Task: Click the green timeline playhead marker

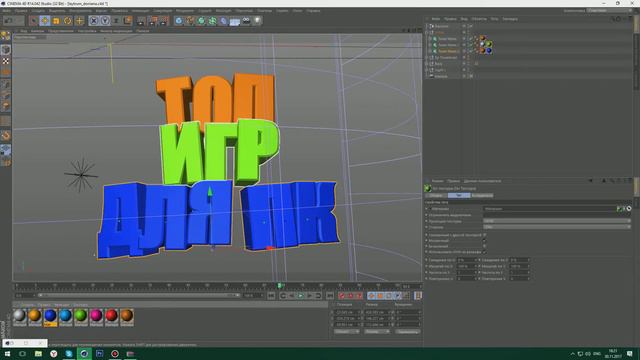Action: coord(280,286)
